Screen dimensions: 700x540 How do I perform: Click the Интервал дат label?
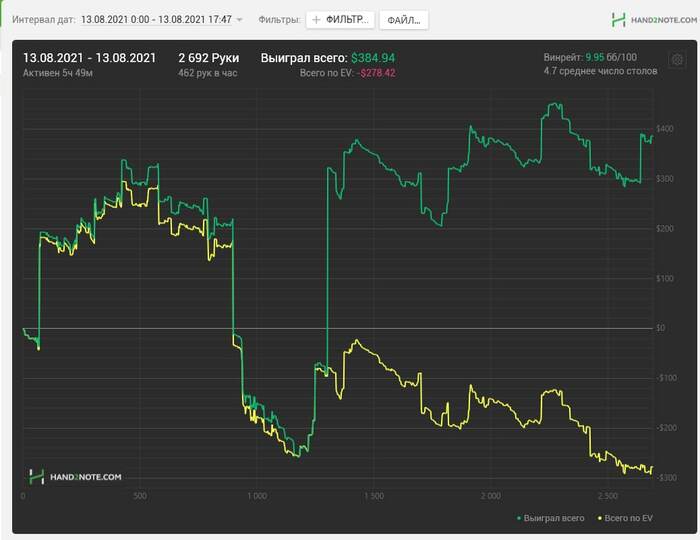pos(44,20)
